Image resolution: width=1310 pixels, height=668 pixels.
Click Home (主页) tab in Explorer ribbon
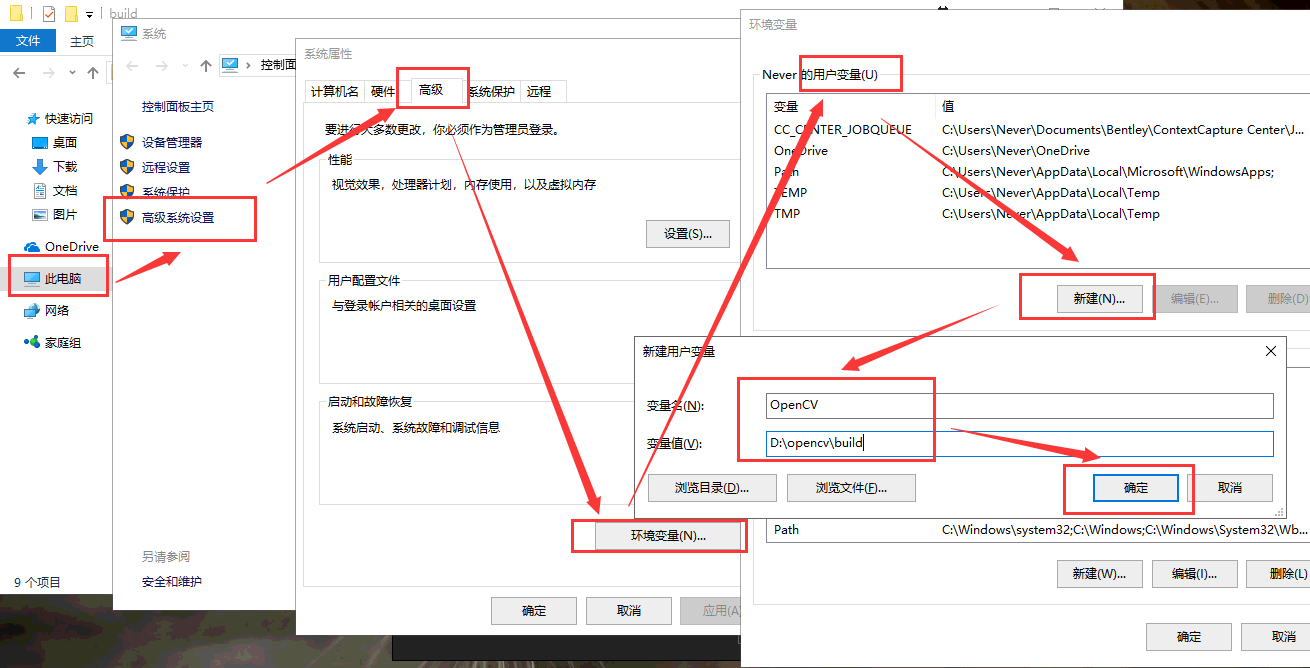click(x=82, y=41)
